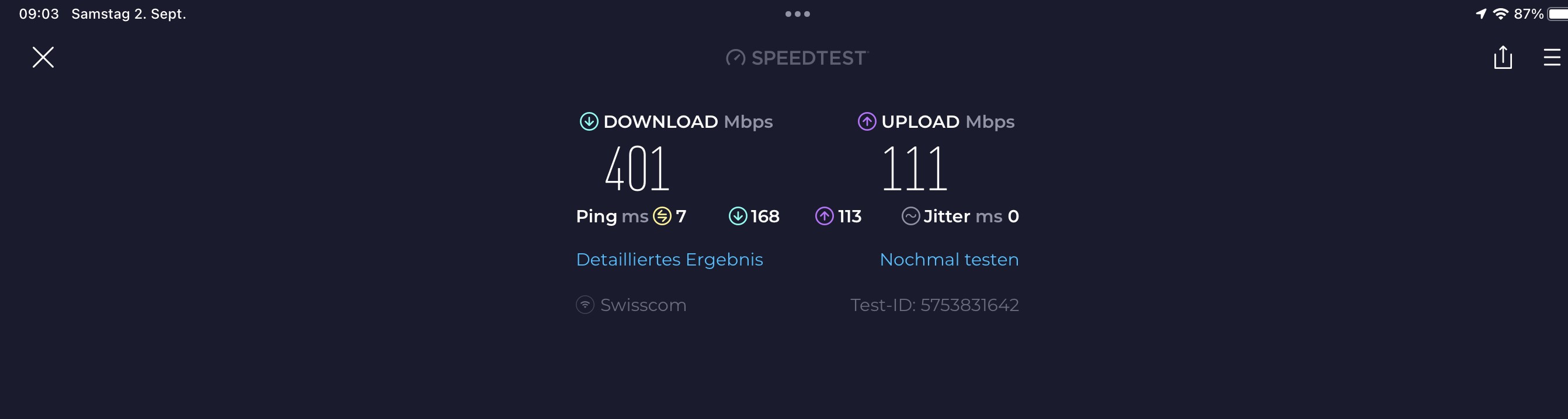The image size is (1568, 419).
Task: Tap the download ping icon next to 168
Action: (x=738, y=216)
